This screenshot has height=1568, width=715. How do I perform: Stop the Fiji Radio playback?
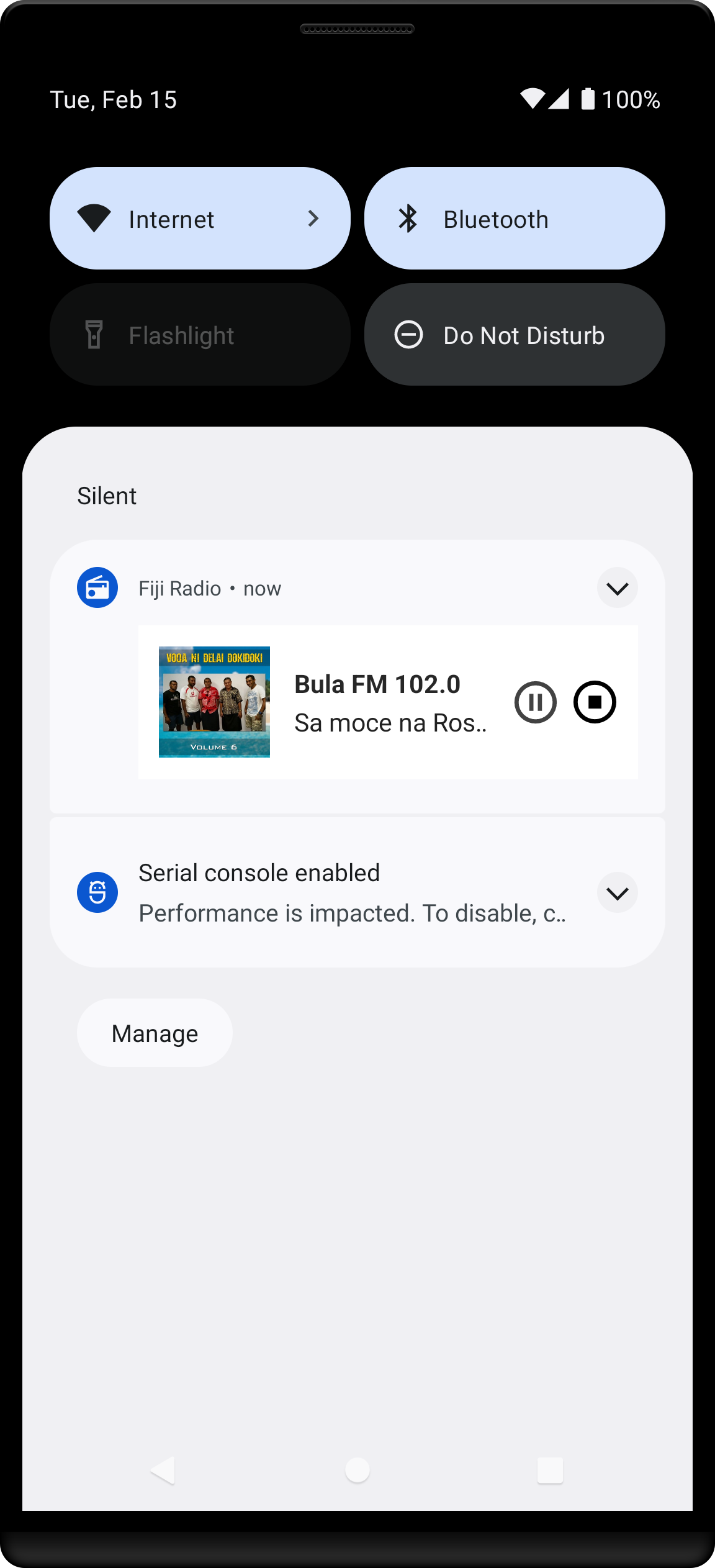pos(595,702)
